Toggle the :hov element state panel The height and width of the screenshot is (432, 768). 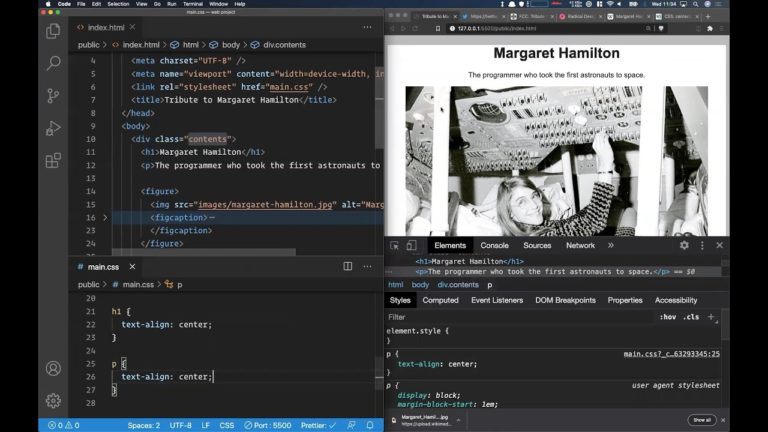668,317
